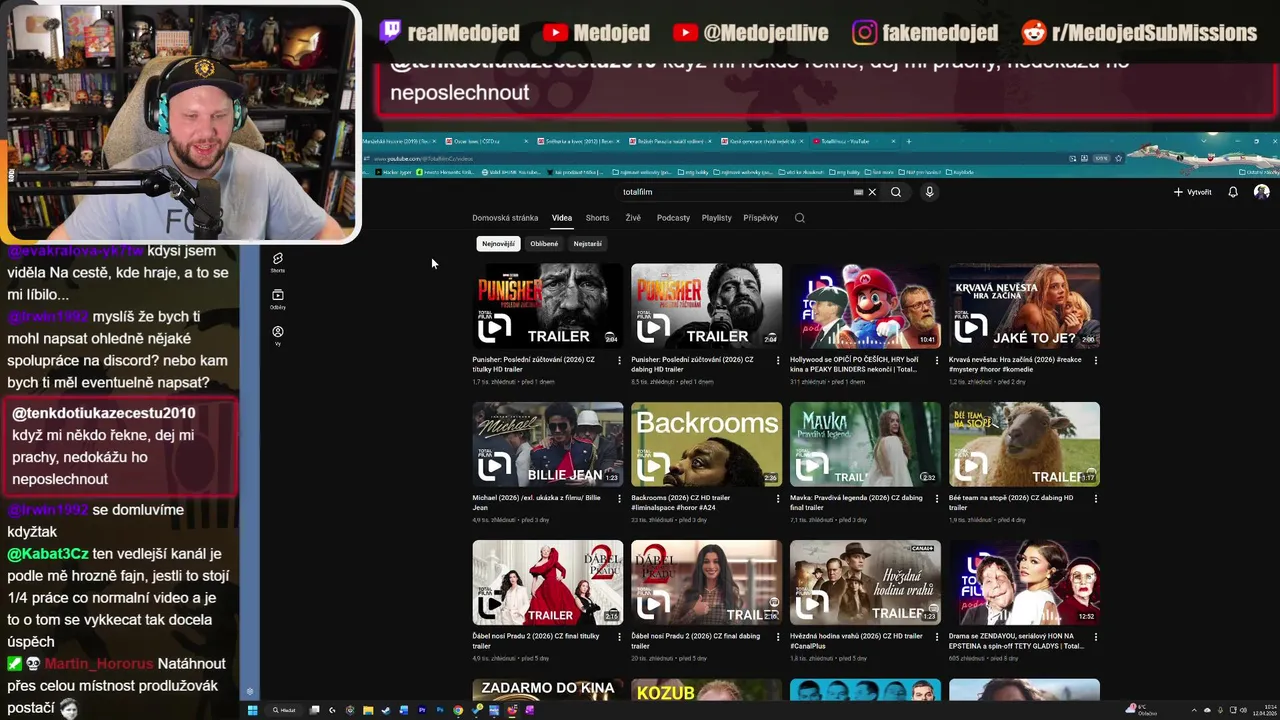Open options menu for Mavka trailer
This screenshot has height=720, width=1280.
[937, 498]
